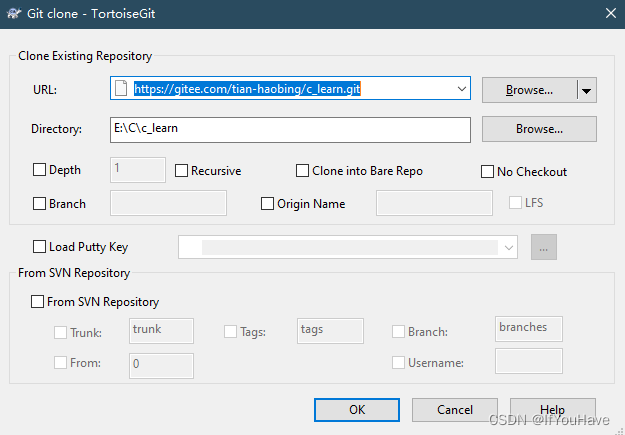Toggle the LFS checkbox
Screen dimensions: 625x435
pyautogui.click(x=515, y=203)
